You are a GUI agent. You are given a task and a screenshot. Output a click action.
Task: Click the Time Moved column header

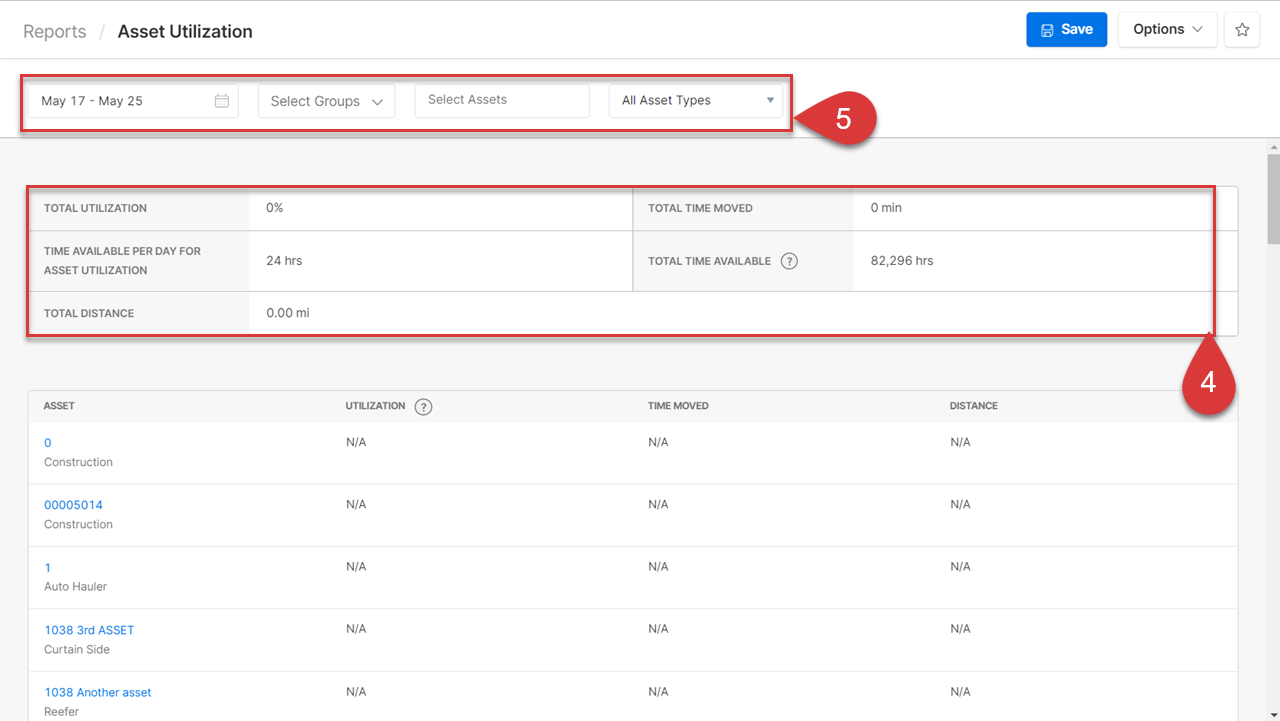click(x=678, y=406)
